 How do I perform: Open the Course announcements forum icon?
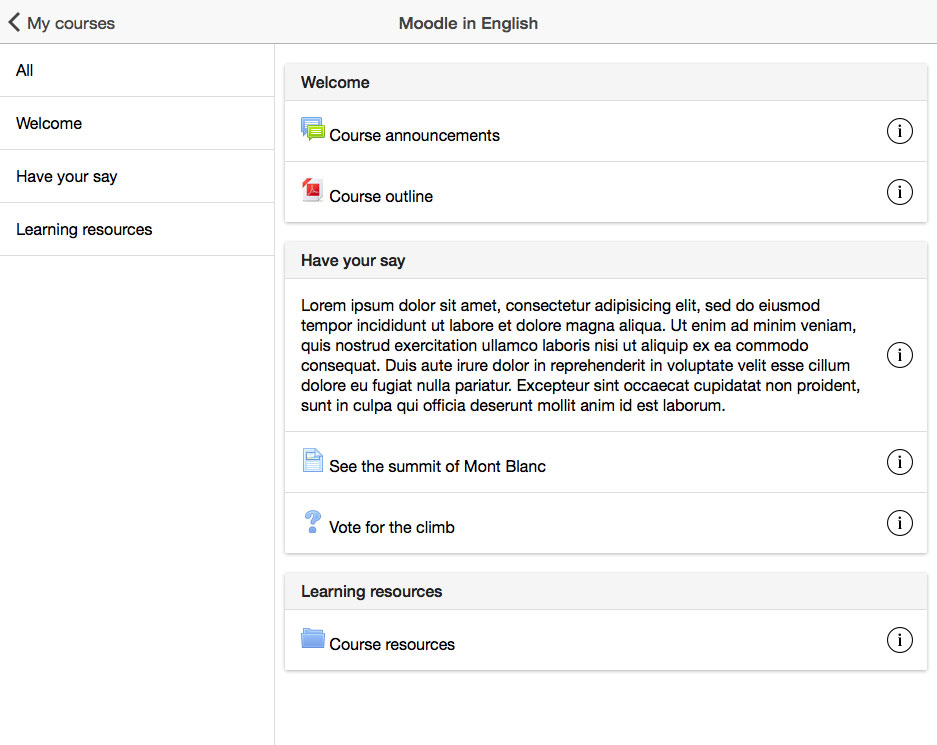point(313,129)
